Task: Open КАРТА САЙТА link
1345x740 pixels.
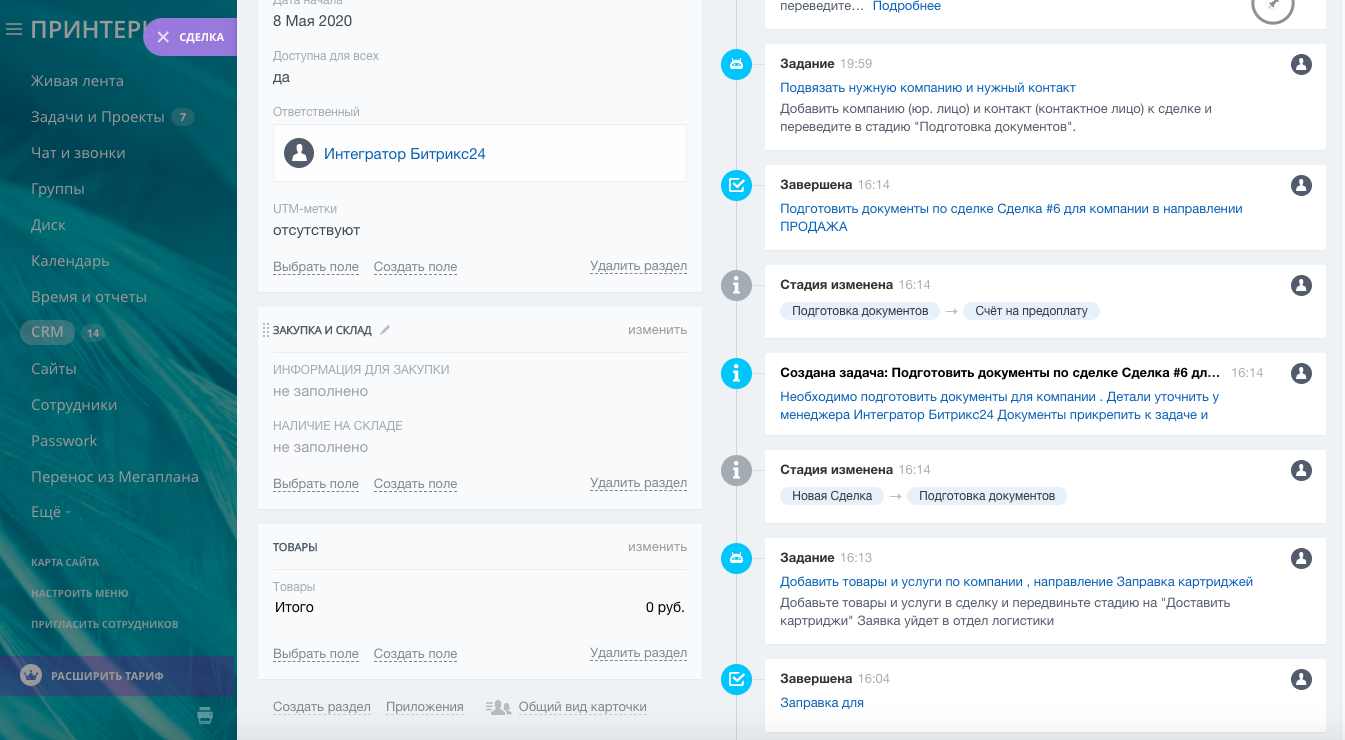Action: pyautogui.click(x=65, y=562)
